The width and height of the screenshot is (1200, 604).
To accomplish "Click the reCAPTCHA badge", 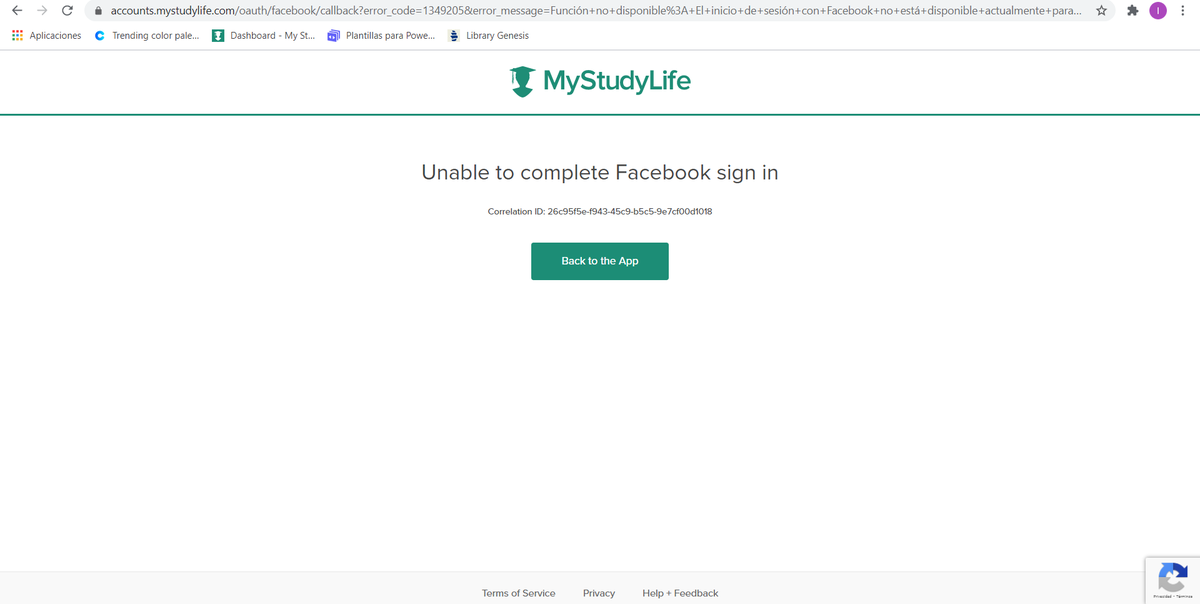I will (1172, 579).
